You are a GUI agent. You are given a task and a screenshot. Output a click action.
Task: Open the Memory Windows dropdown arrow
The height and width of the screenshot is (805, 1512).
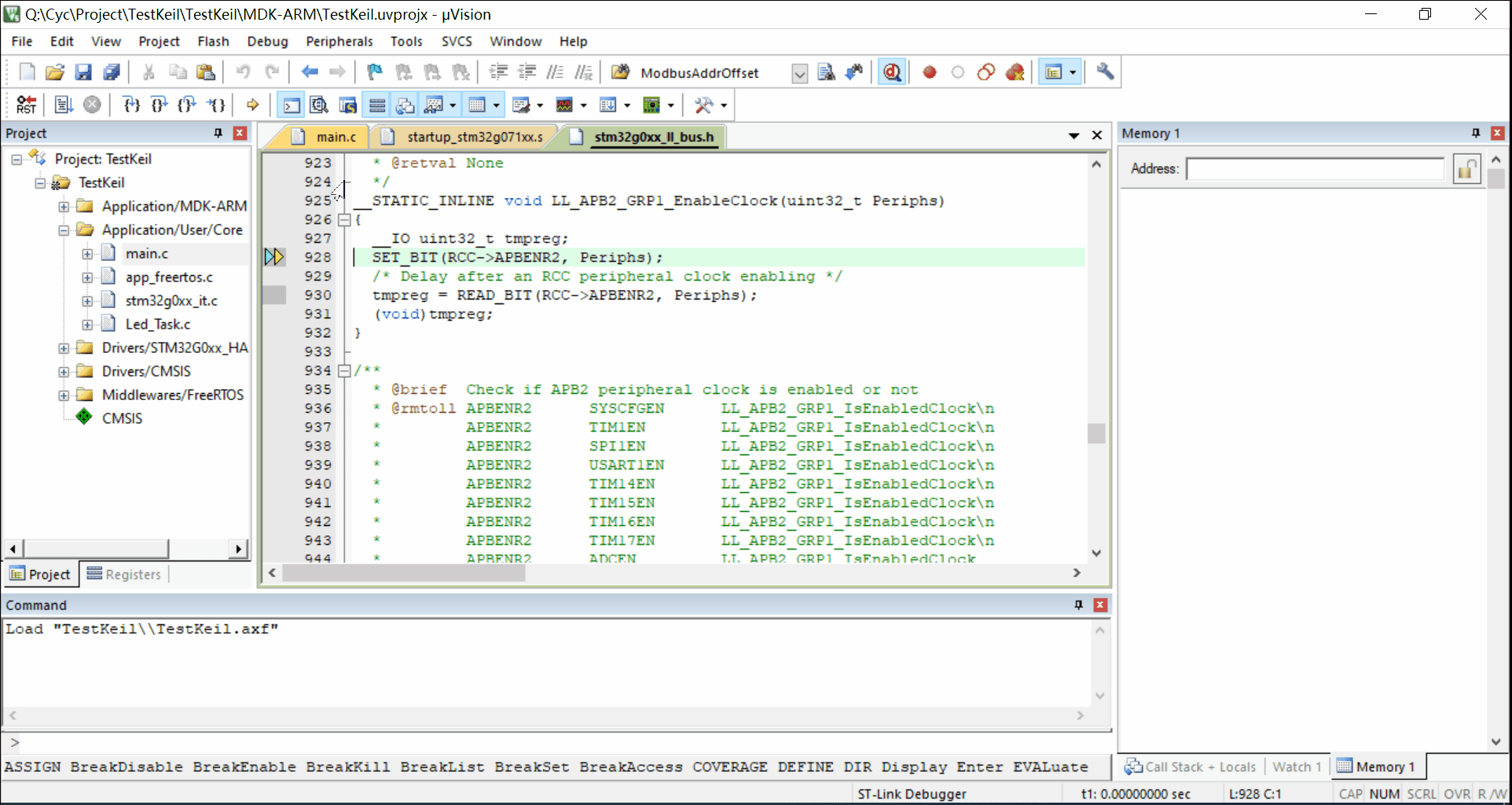(x=497, y=105)
